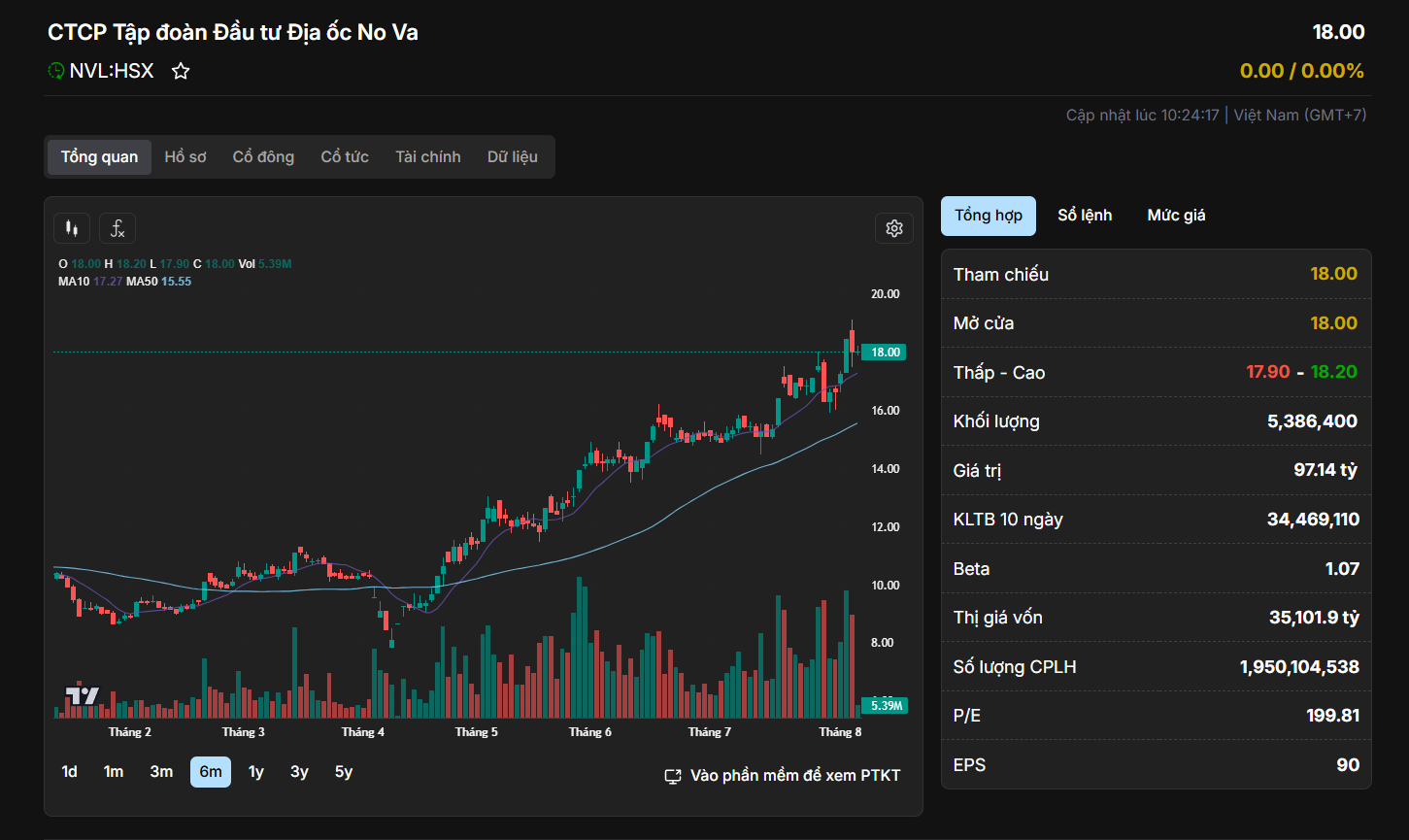Click the Tham chiếu row value 18.00

1334,274
